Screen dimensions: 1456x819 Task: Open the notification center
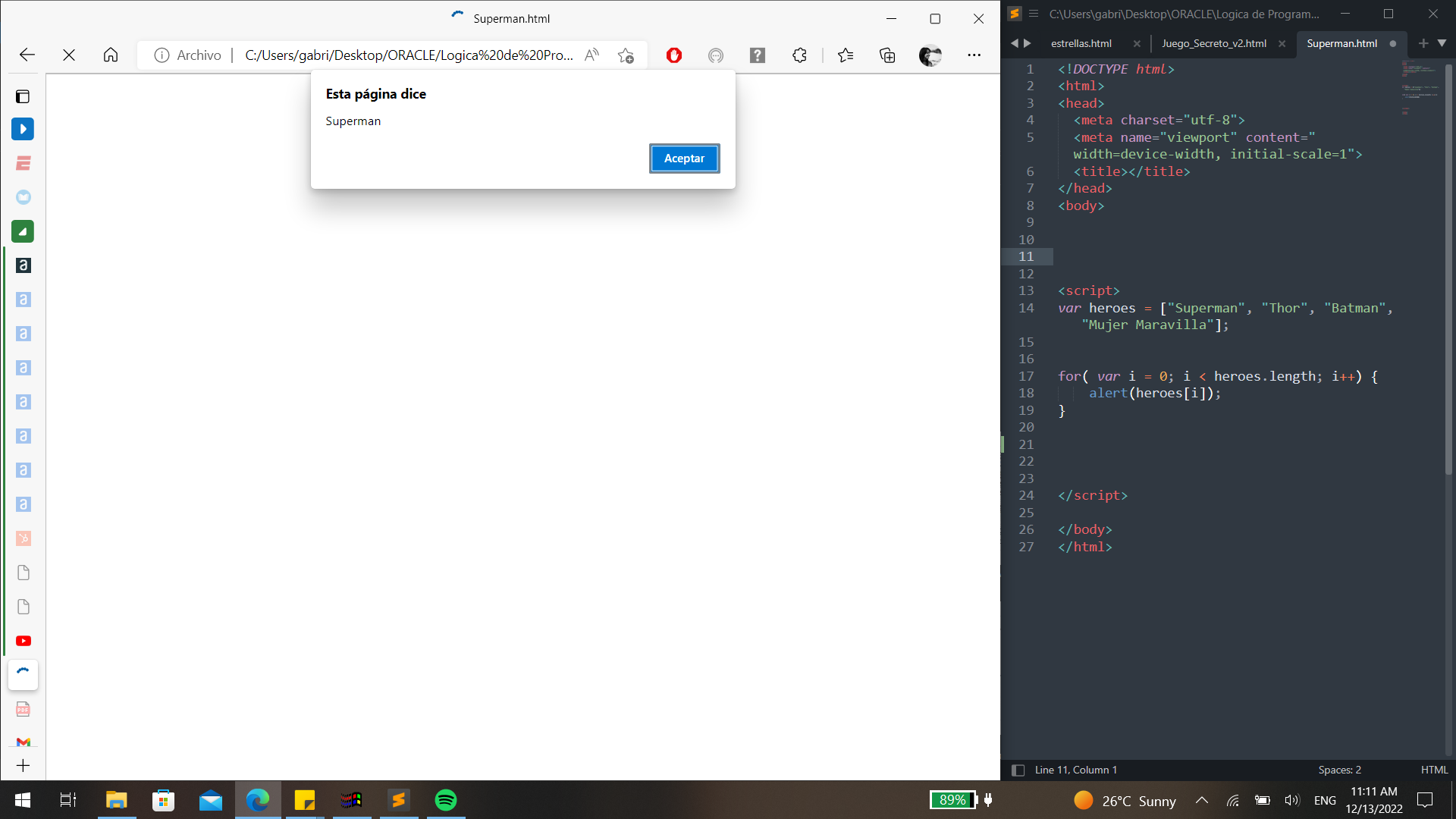1425,800
